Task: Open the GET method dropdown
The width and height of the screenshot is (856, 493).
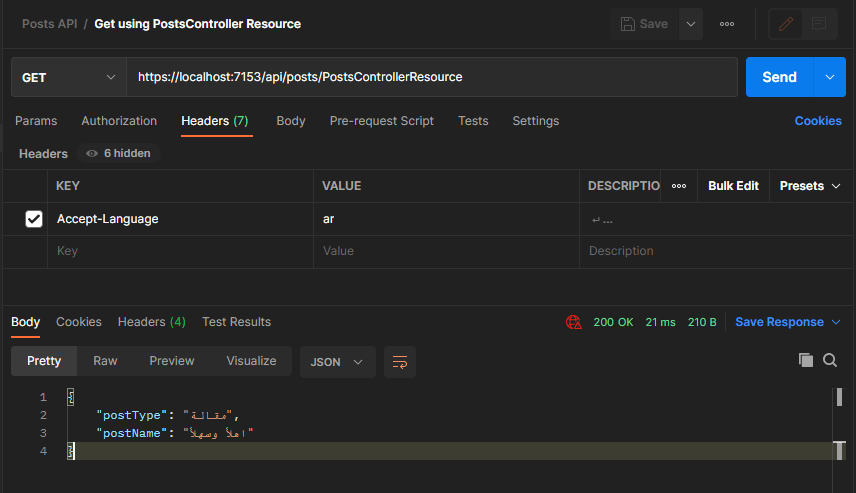Action: [x=69, y=78]
